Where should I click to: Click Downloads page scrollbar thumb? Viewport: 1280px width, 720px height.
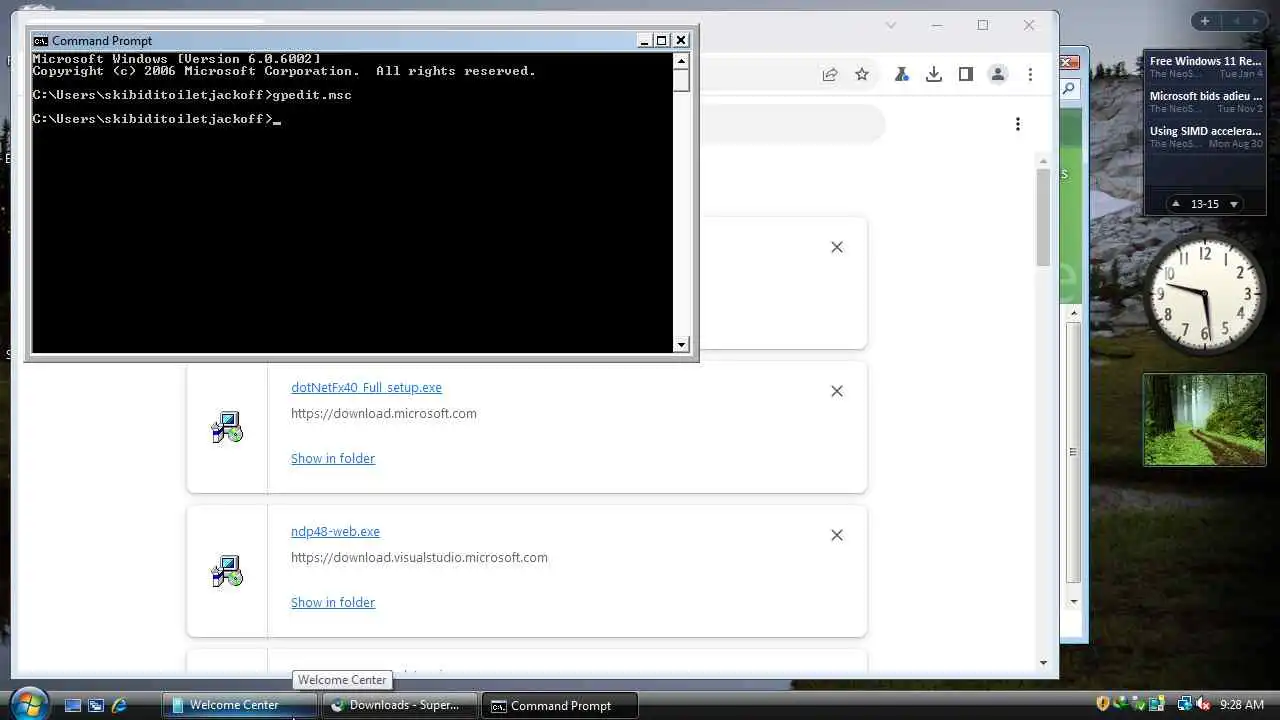pos(1043,216)
